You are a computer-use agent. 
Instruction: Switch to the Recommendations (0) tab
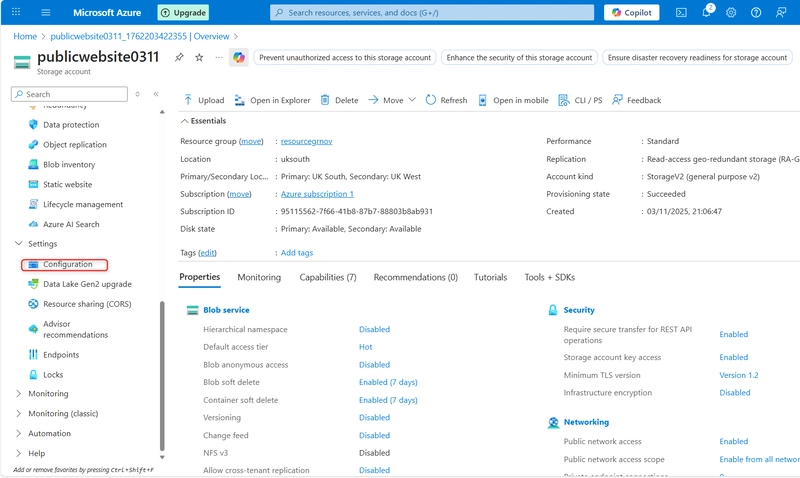(415, 277)
